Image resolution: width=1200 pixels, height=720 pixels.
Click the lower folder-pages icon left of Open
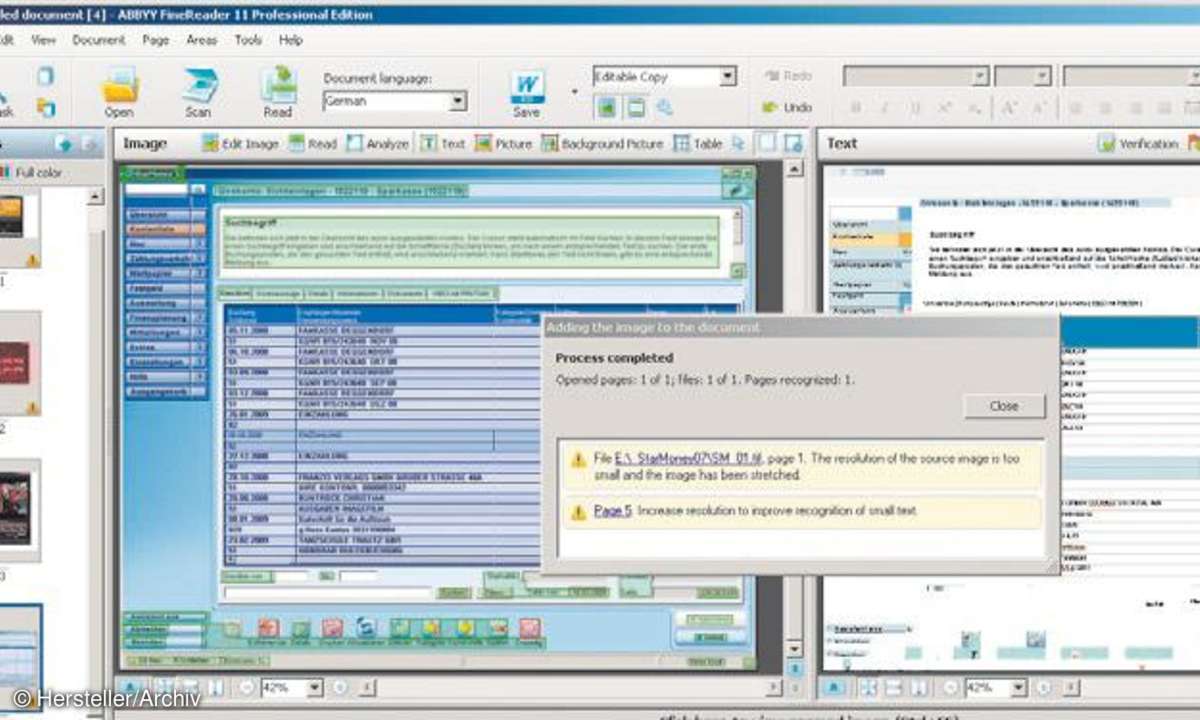click(46, 107)
